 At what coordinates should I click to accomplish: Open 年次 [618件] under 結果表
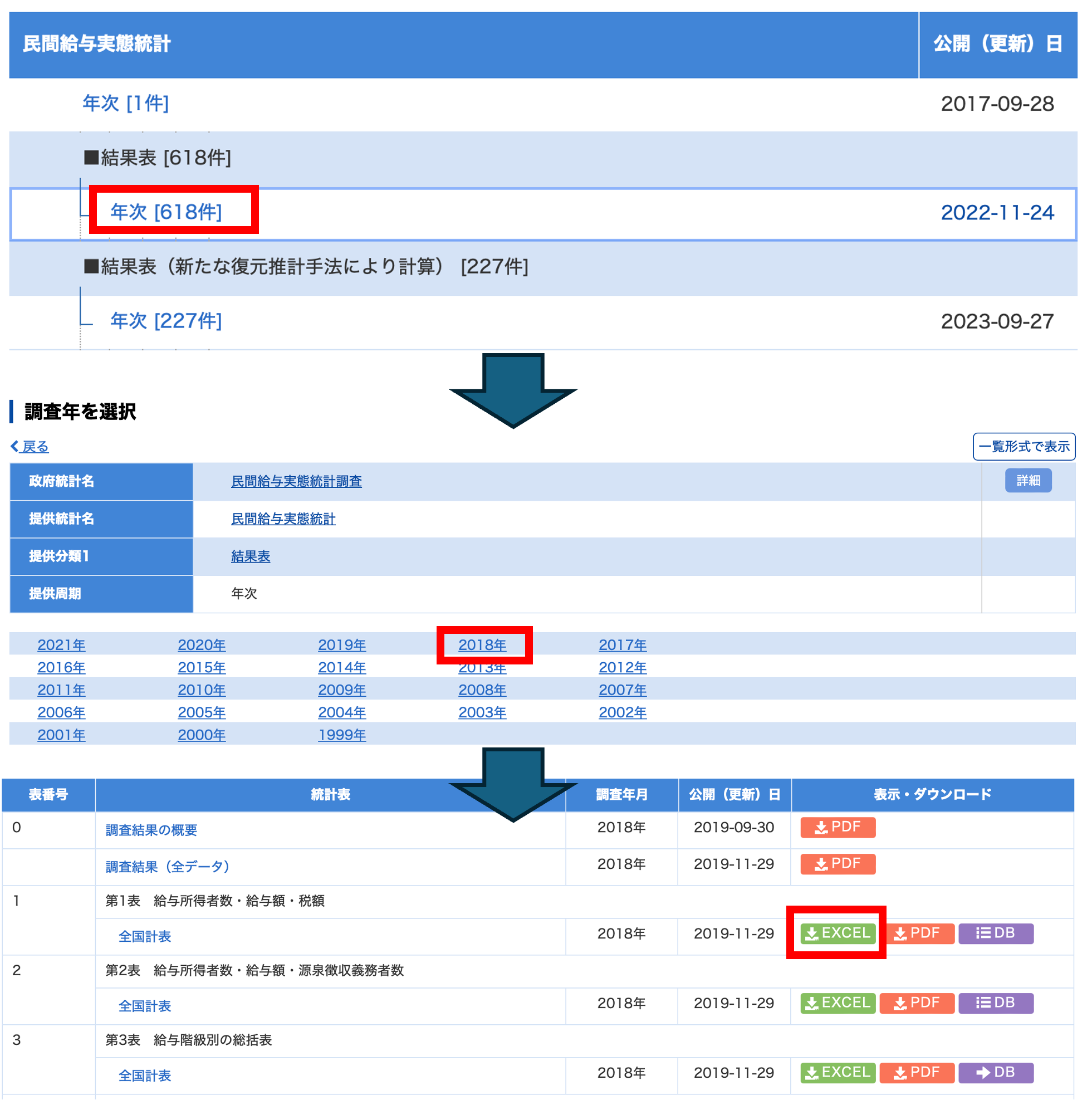click(166, 212)
